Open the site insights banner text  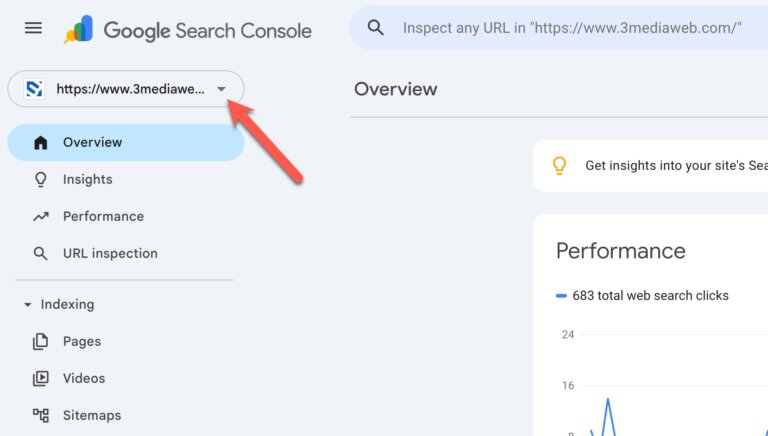point(676,166)
